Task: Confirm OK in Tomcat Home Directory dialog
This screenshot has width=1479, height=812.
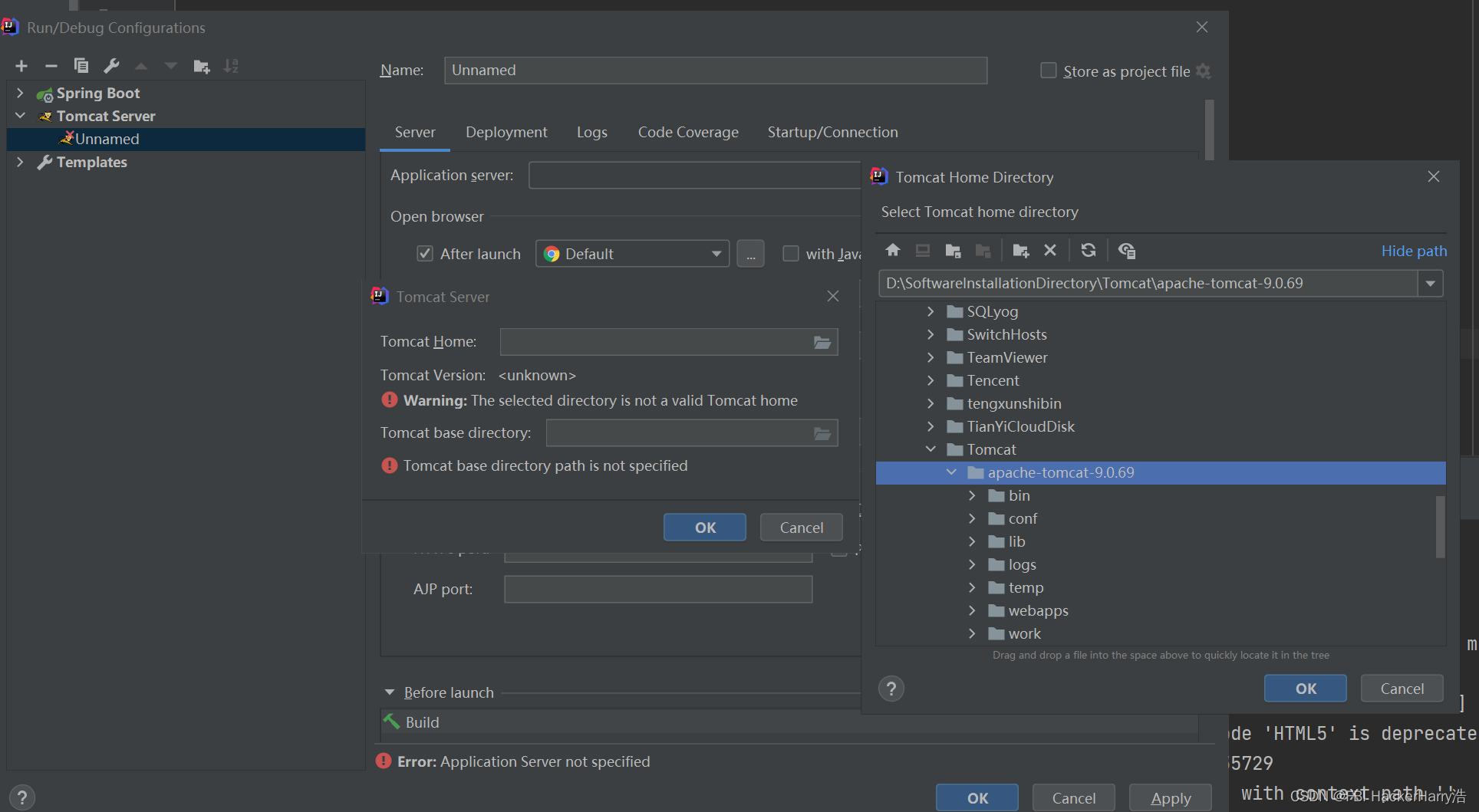Action: coord(1306,689)
